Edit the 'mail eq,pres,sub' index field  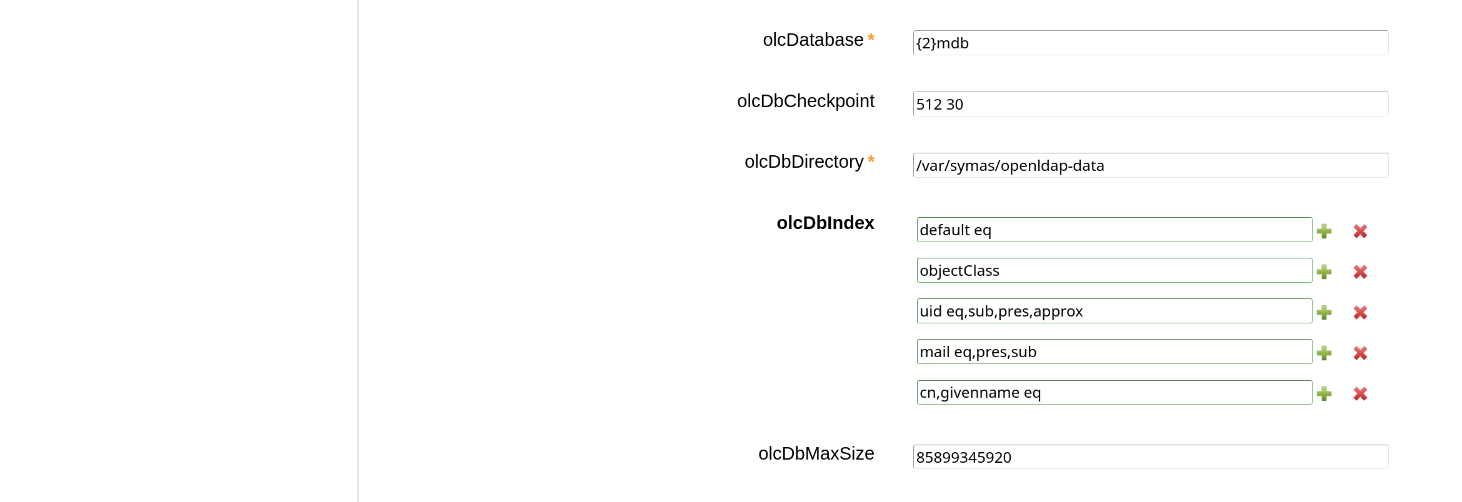tap(1114, 352)
